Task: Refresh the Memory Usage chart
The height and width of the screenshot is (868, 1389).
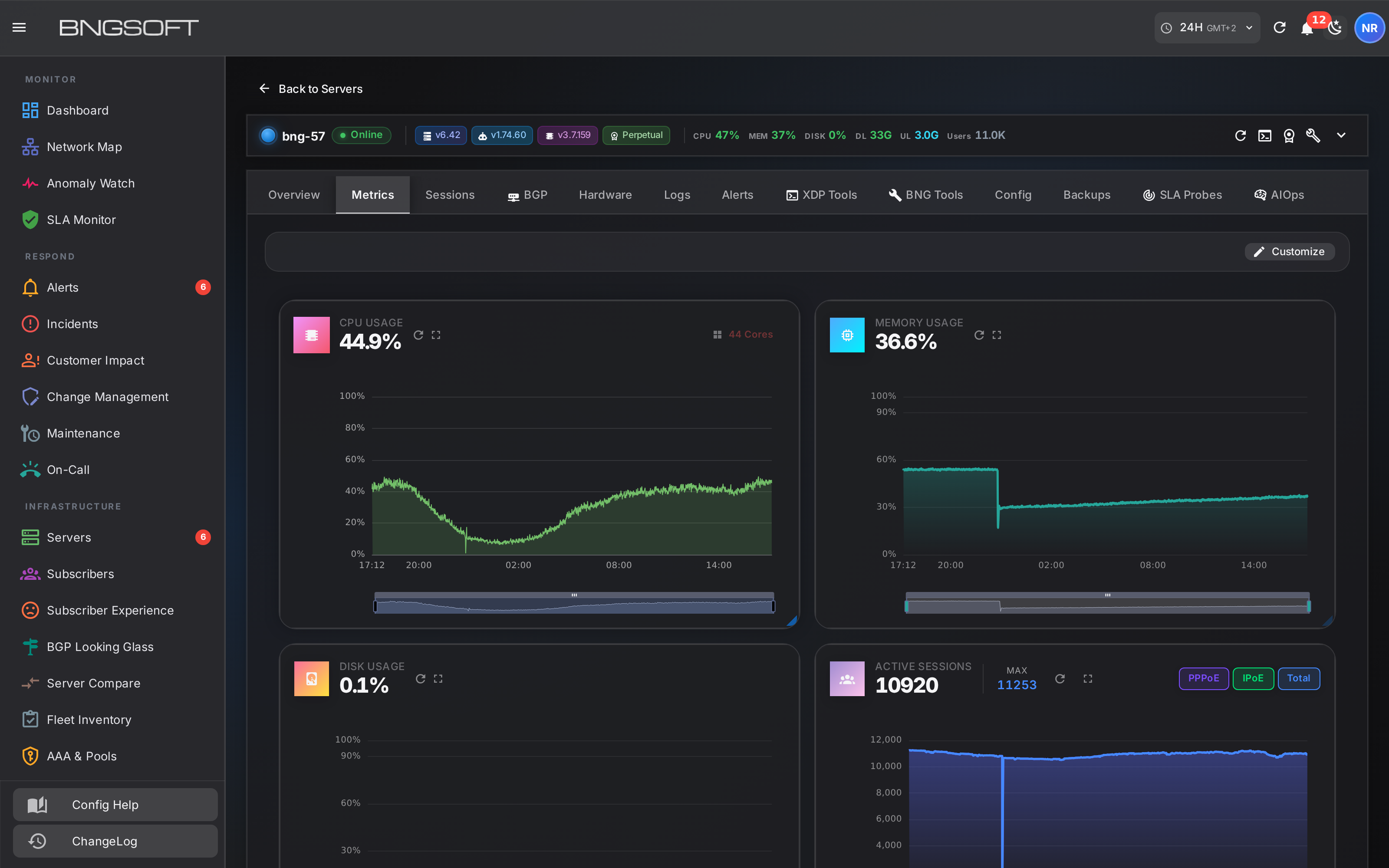Action: coord(979,335)
